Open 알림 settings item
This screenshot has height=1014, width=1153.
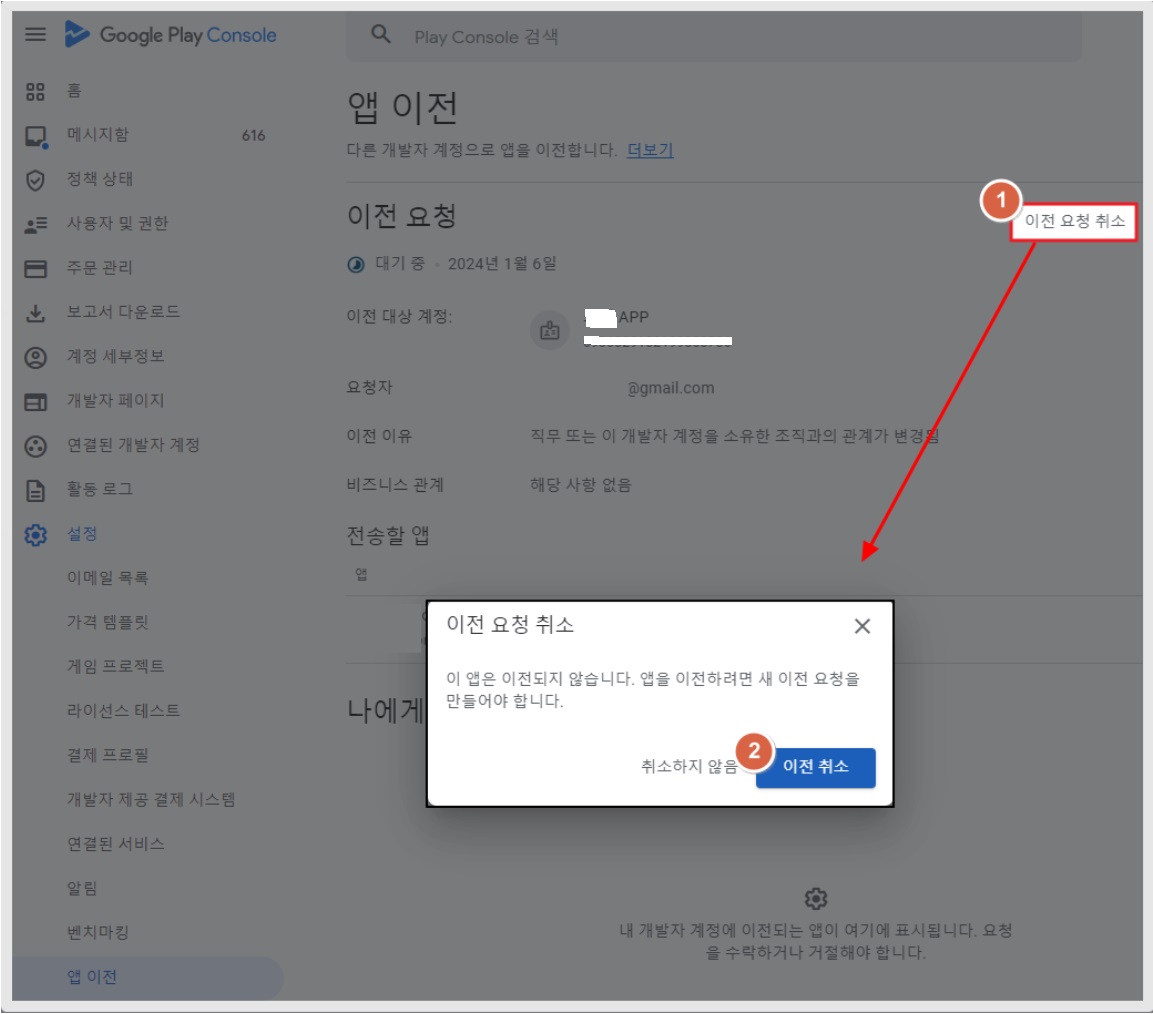[x=82, y=888]
